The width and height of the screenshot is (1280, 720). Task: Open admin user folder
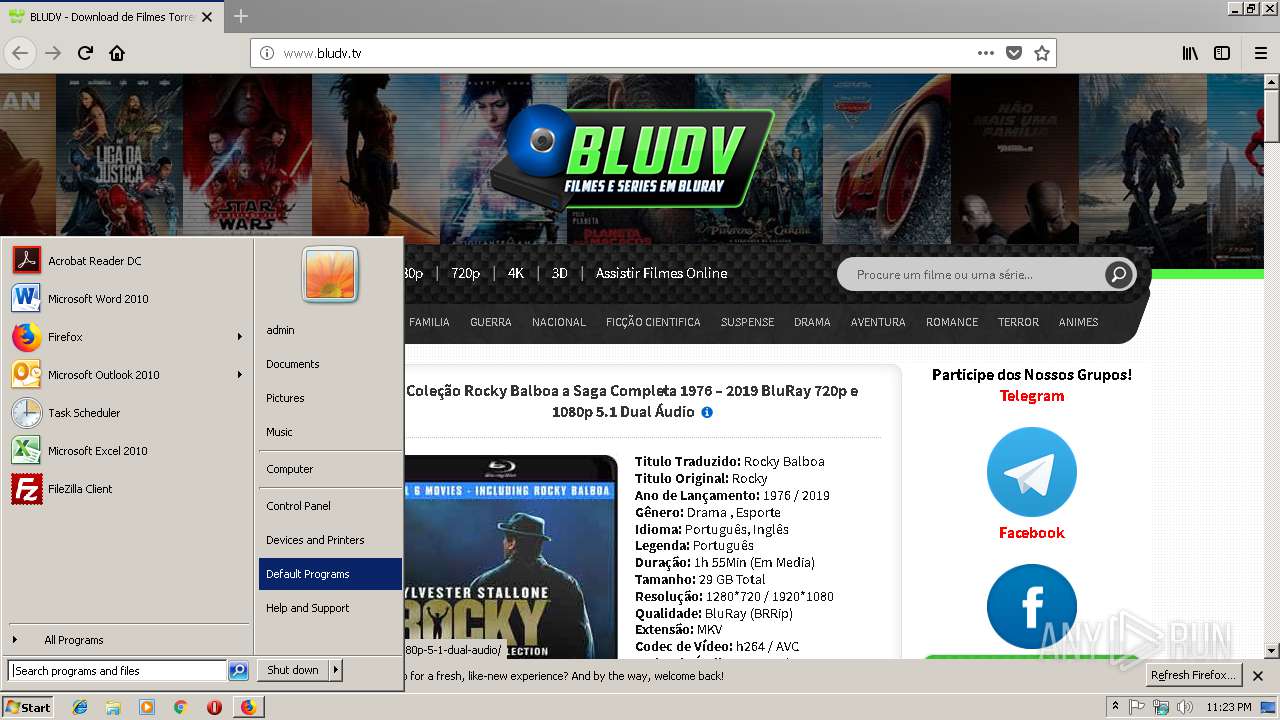330,330
